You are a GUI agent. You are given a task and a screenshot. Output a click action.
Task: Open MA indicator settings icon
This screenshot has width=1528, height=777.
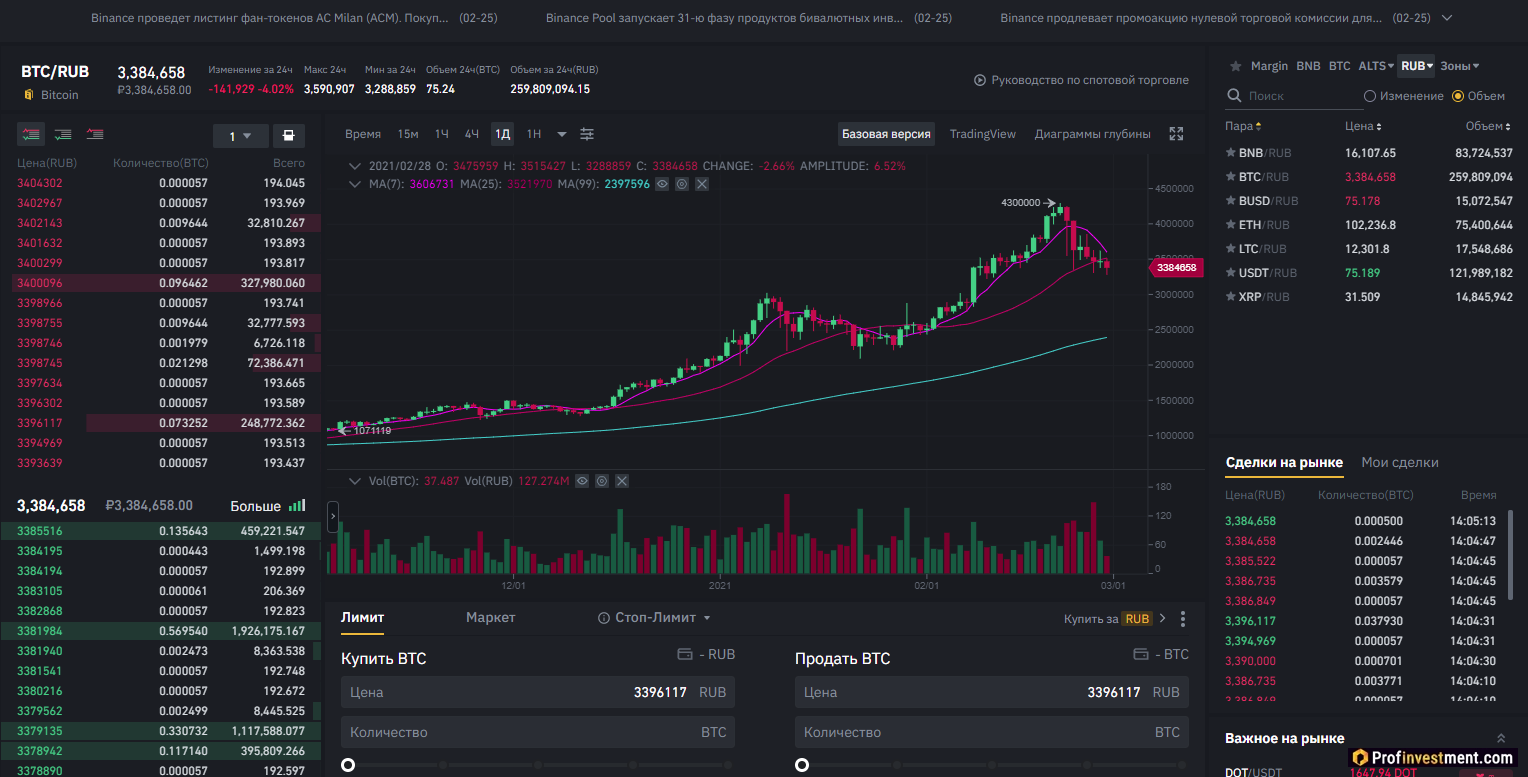(682, 184)
